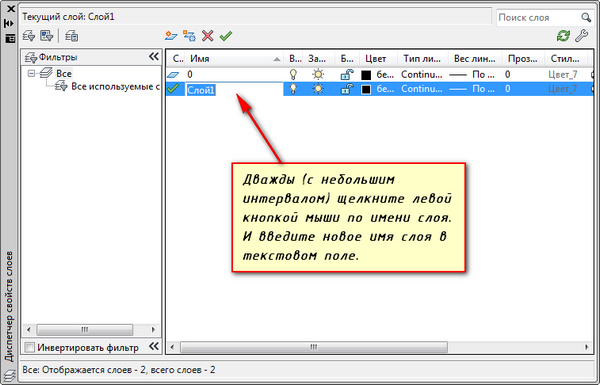
Task: Click the Стил... column header
Action: 566,59
